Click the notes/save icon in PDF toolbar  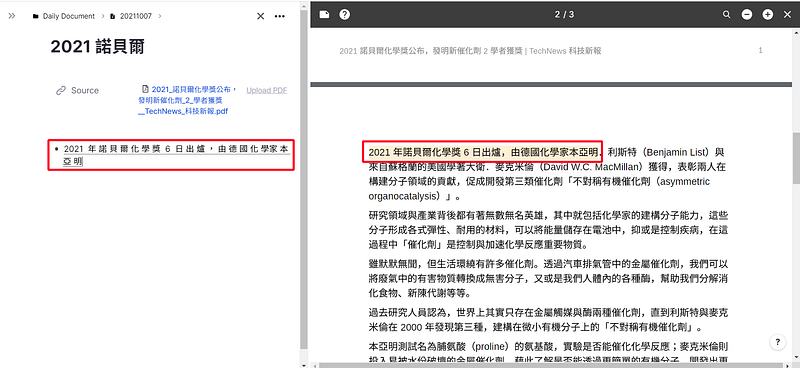coord(324,14)
